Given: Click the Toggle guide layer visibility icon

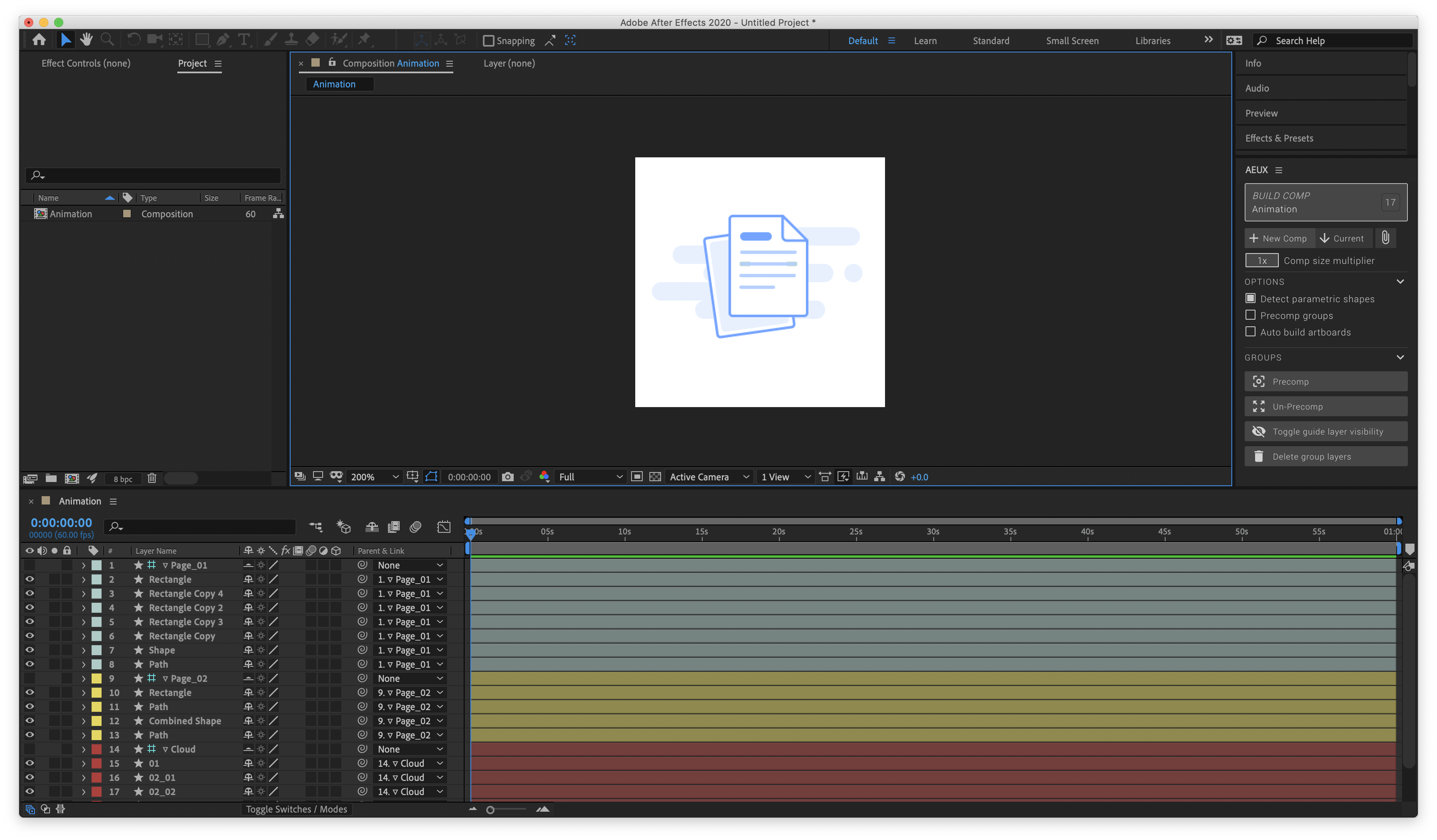Looking at the screenshot, I should [1258, 432].
